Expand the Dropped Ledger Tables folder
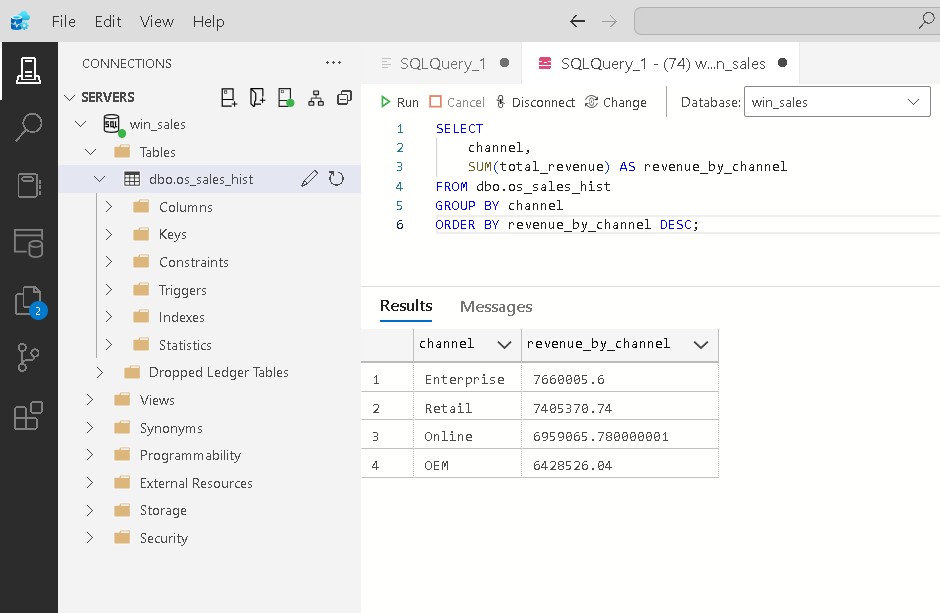The width and height of the screenshot is (940, 613). 100,372
